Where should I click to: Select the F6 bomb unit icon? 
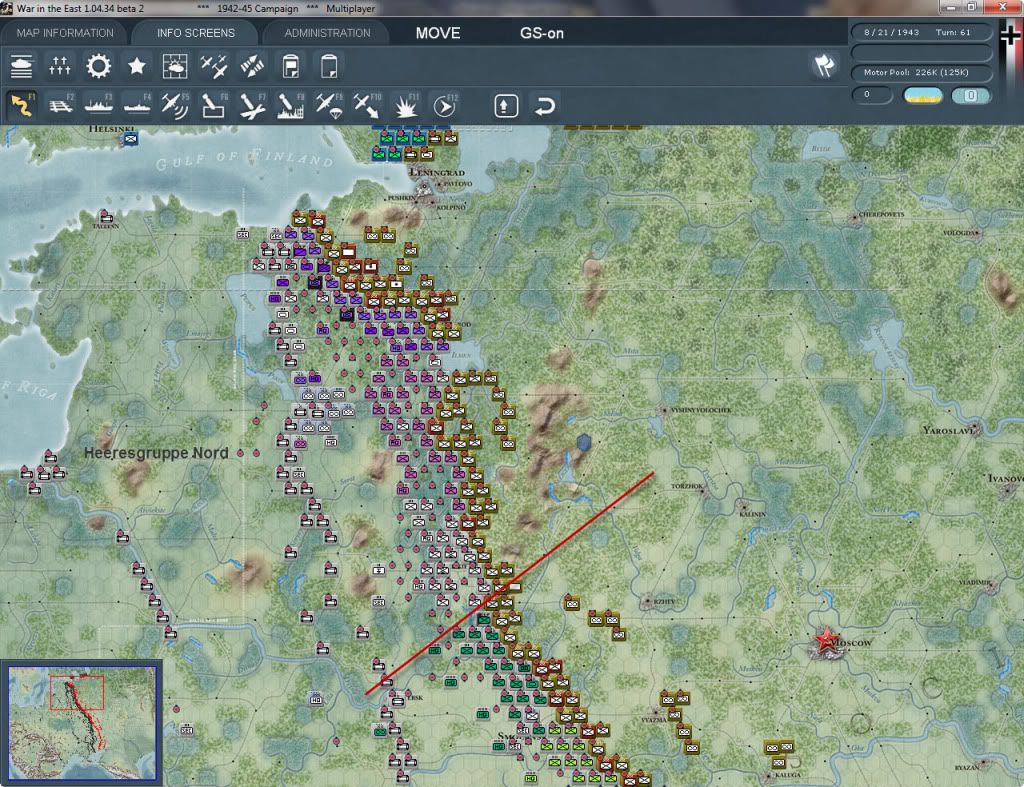[214, 106]
